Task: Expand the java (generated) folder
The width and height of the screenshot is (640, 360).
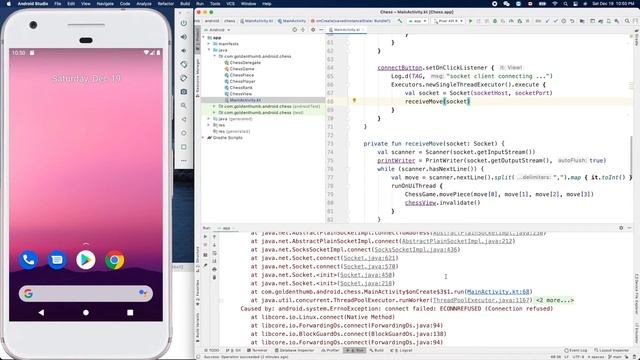Action: [x=209, y=119]
